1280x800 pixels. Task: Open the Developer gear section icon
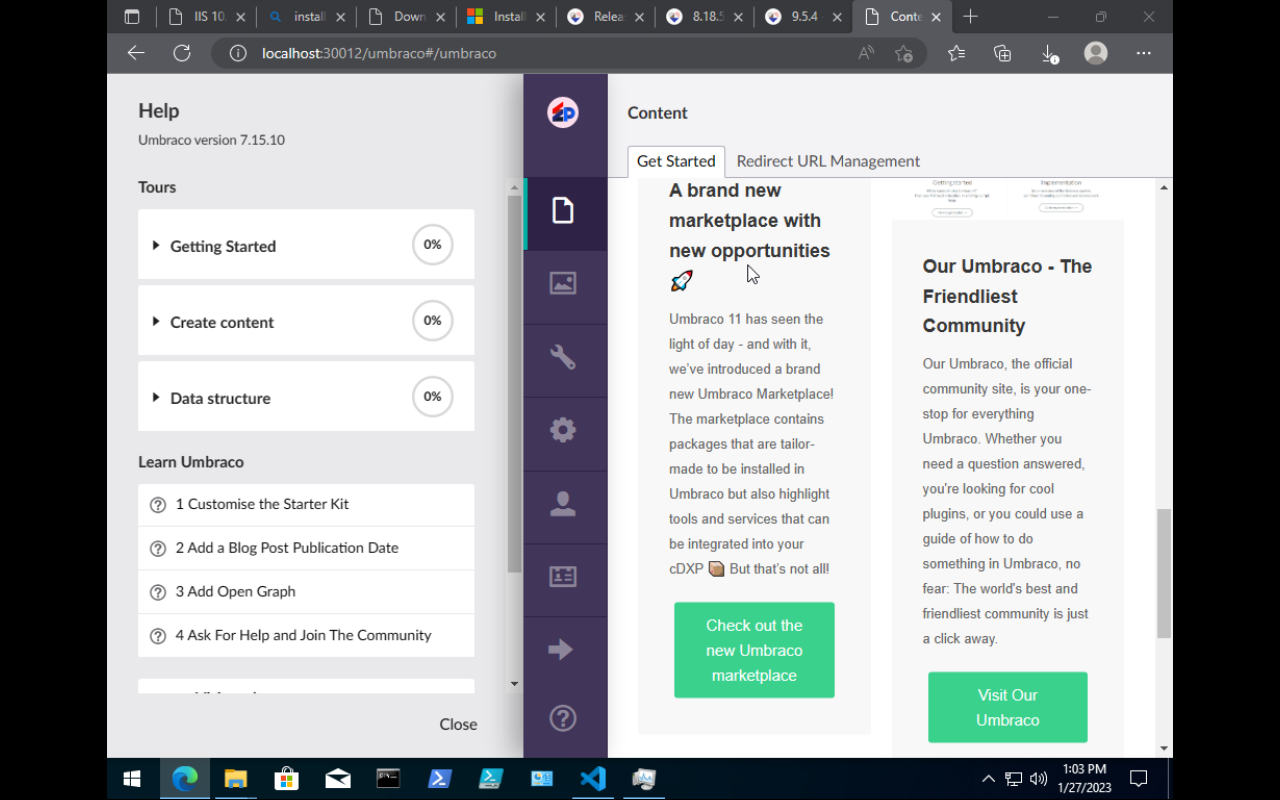click(563, 430)
